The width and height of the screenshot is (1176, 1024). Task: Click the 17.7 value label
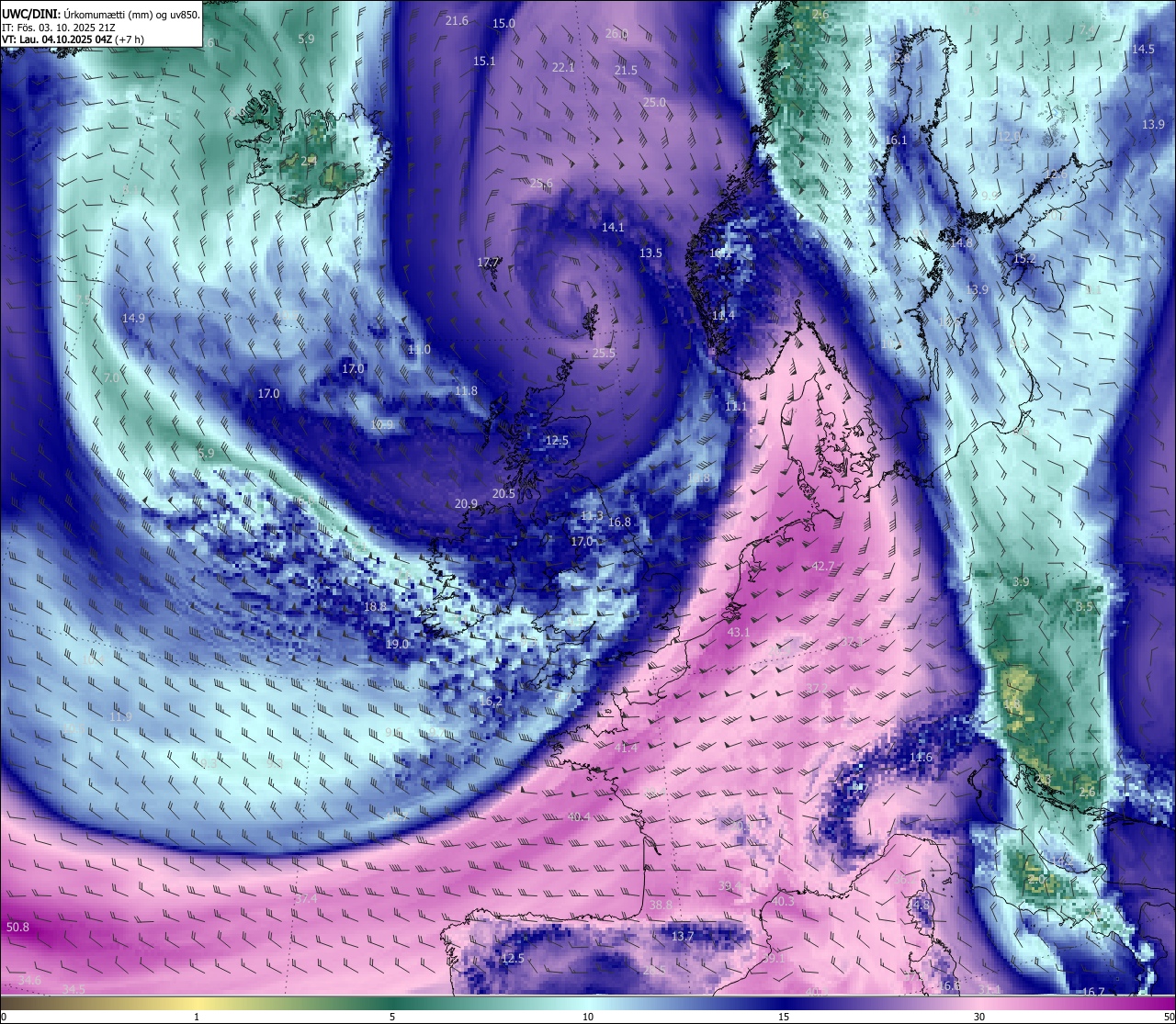tap(488, 263)
